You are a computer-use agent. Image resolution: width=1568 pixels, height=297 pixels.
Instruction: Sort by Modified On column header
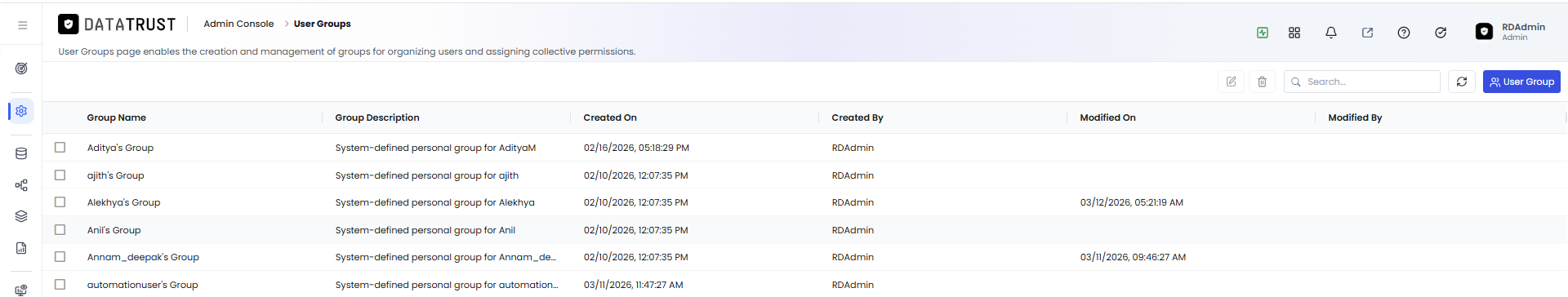click(x=1107, y=117)
